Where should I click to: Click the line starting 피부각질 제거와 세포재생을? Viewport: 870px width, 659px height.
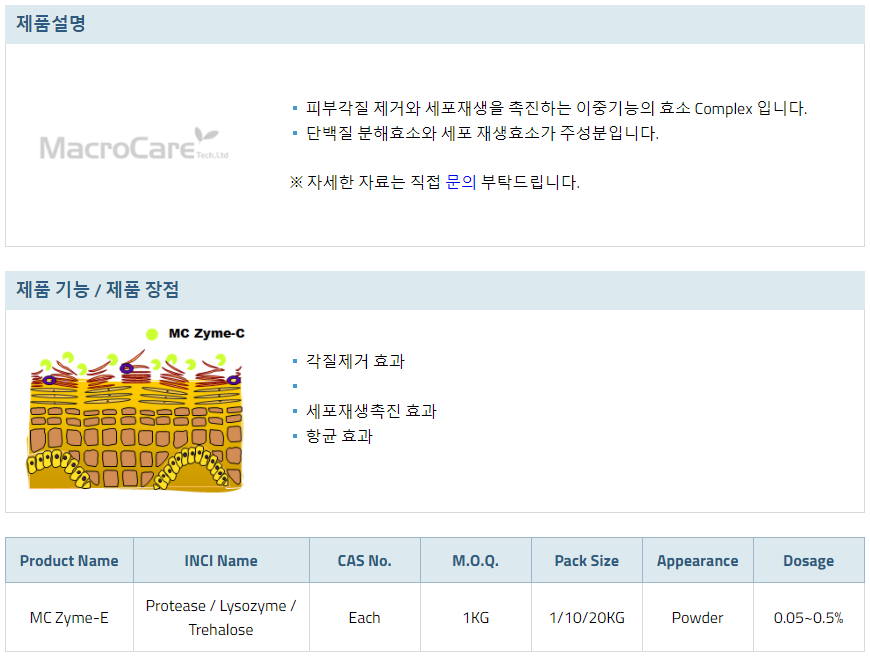(x=556, y=108)
